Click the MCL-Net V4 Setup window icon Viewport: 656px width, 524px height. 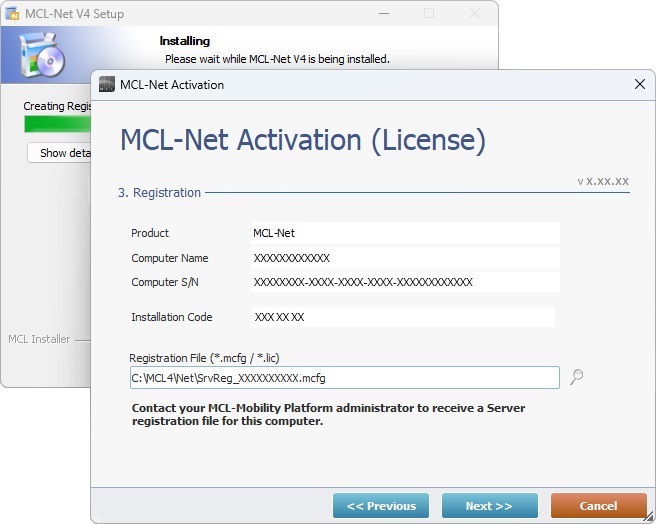(x=13, y=14)
